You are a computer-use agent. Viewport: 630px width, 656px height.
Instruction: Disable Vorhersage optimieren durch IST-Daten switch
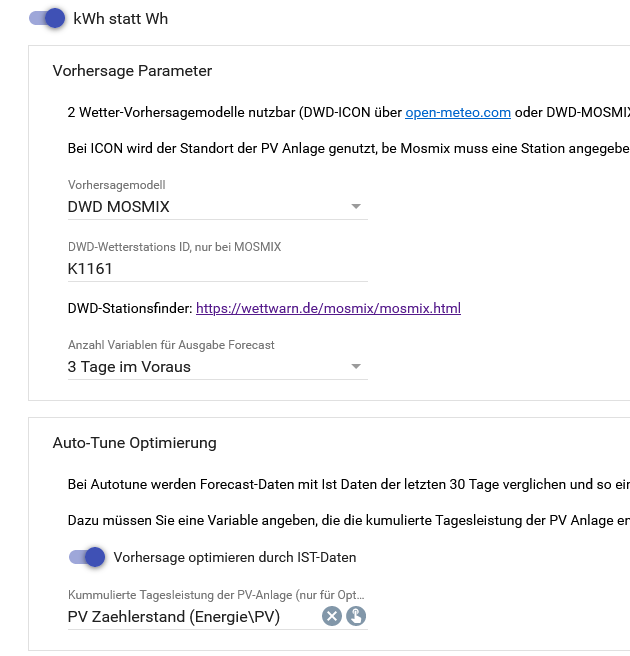coord(87,557)
